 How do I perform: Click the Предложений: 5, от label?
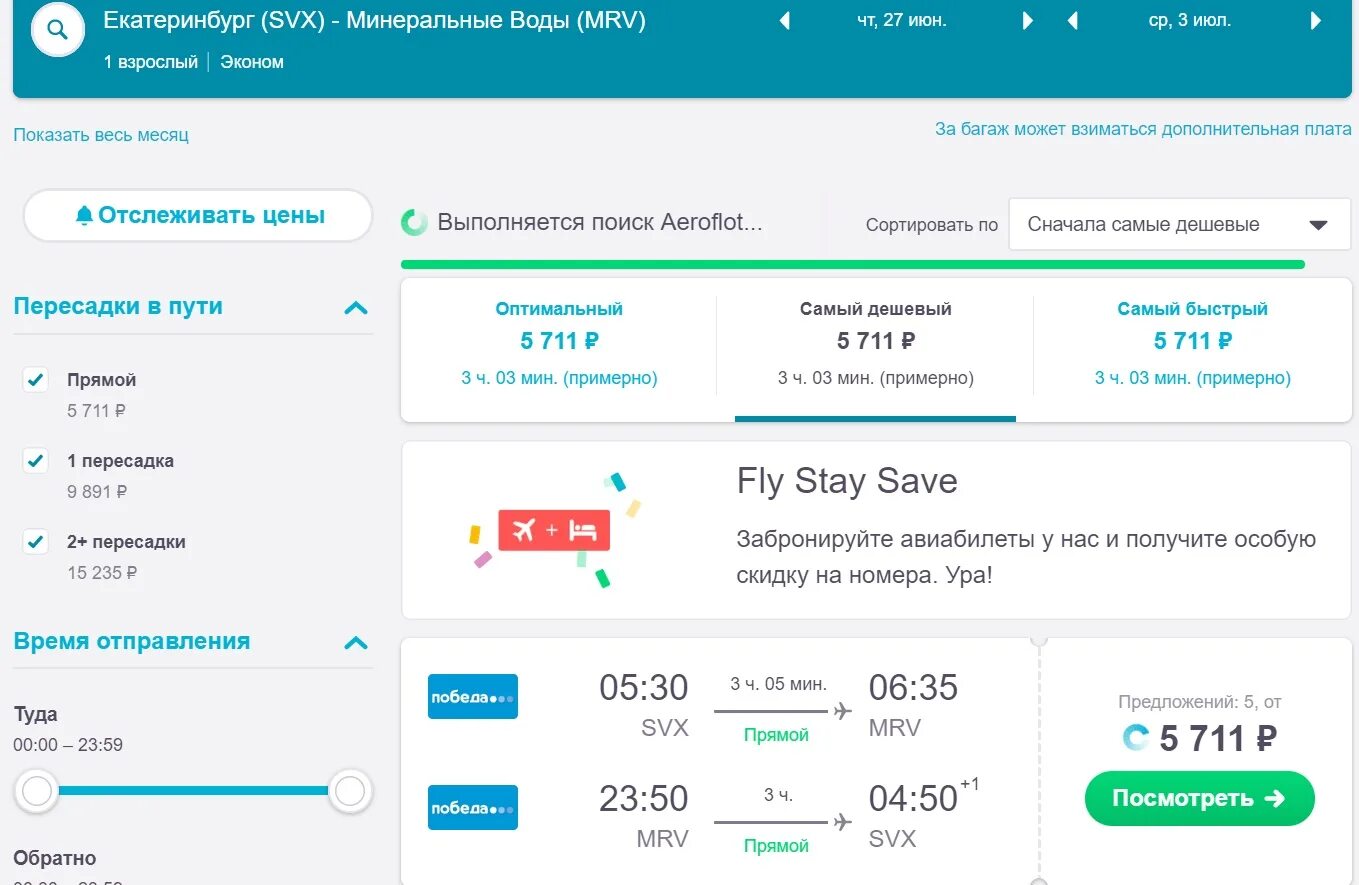1199,702
